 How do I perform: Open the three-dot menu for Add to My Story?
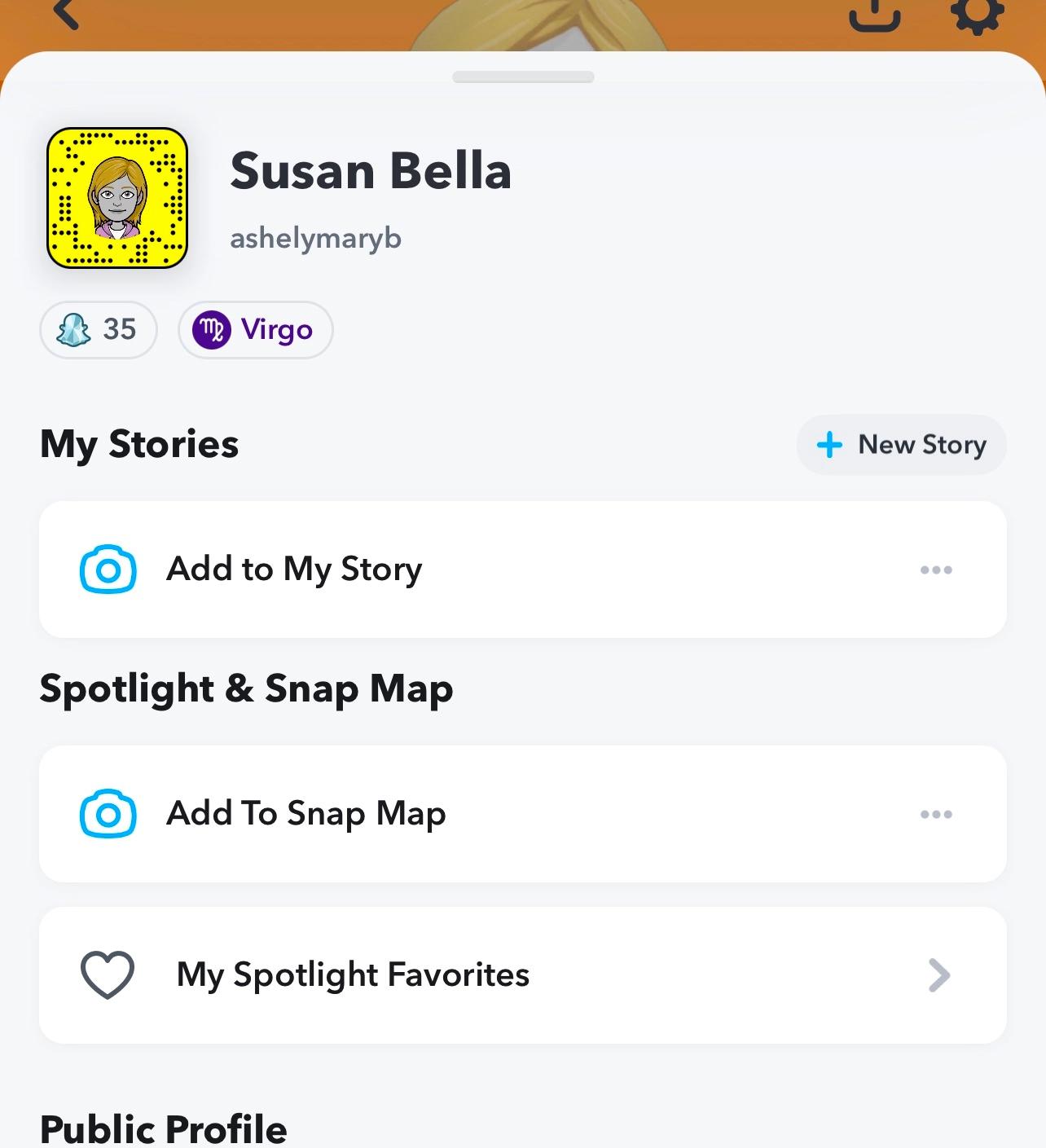click(x=936, y=570)
